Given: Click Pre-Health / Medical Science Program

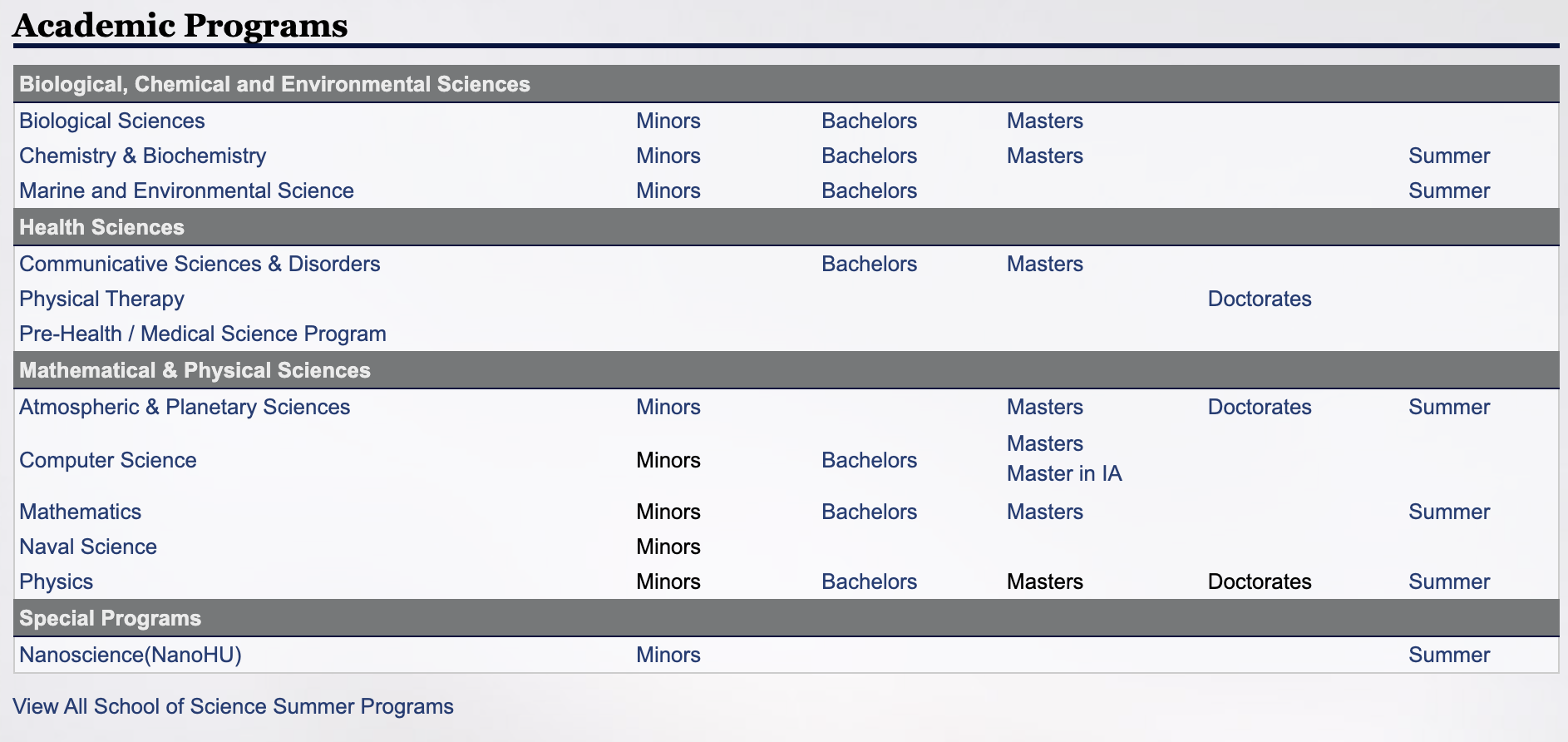Looking at the screenshot, I should click(x=202, y=334).
